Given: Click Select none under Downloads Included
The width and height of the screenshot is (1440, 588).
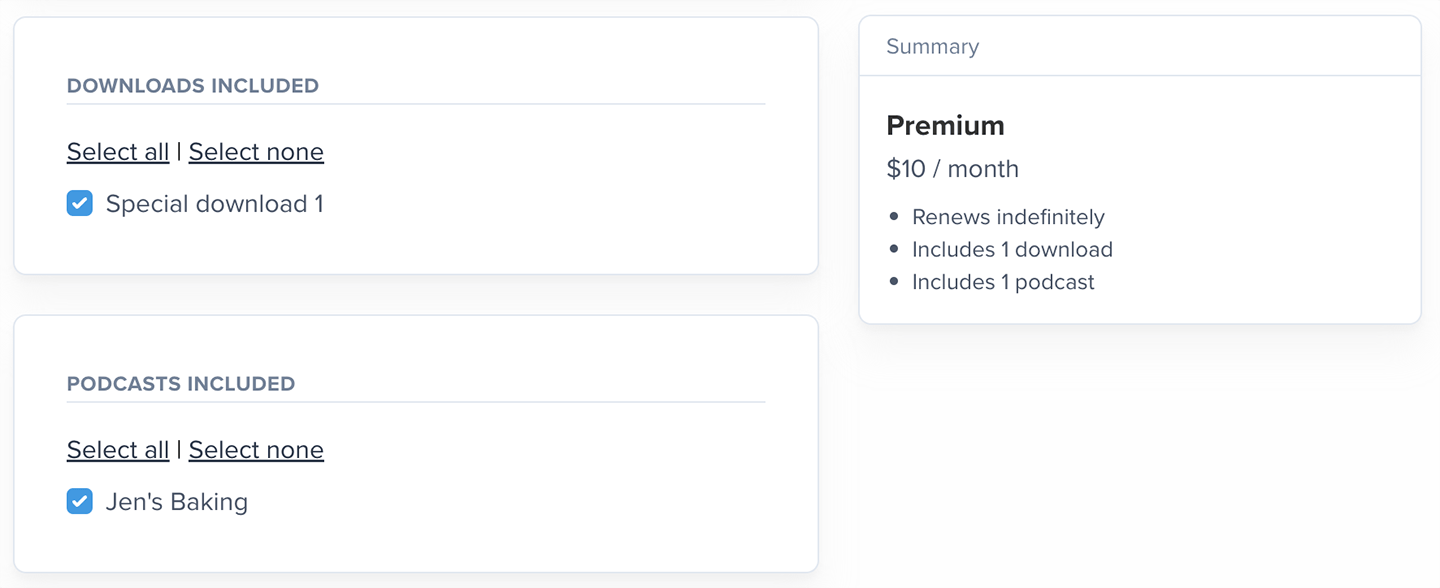Looking at the screenshot, I should 256,152.
